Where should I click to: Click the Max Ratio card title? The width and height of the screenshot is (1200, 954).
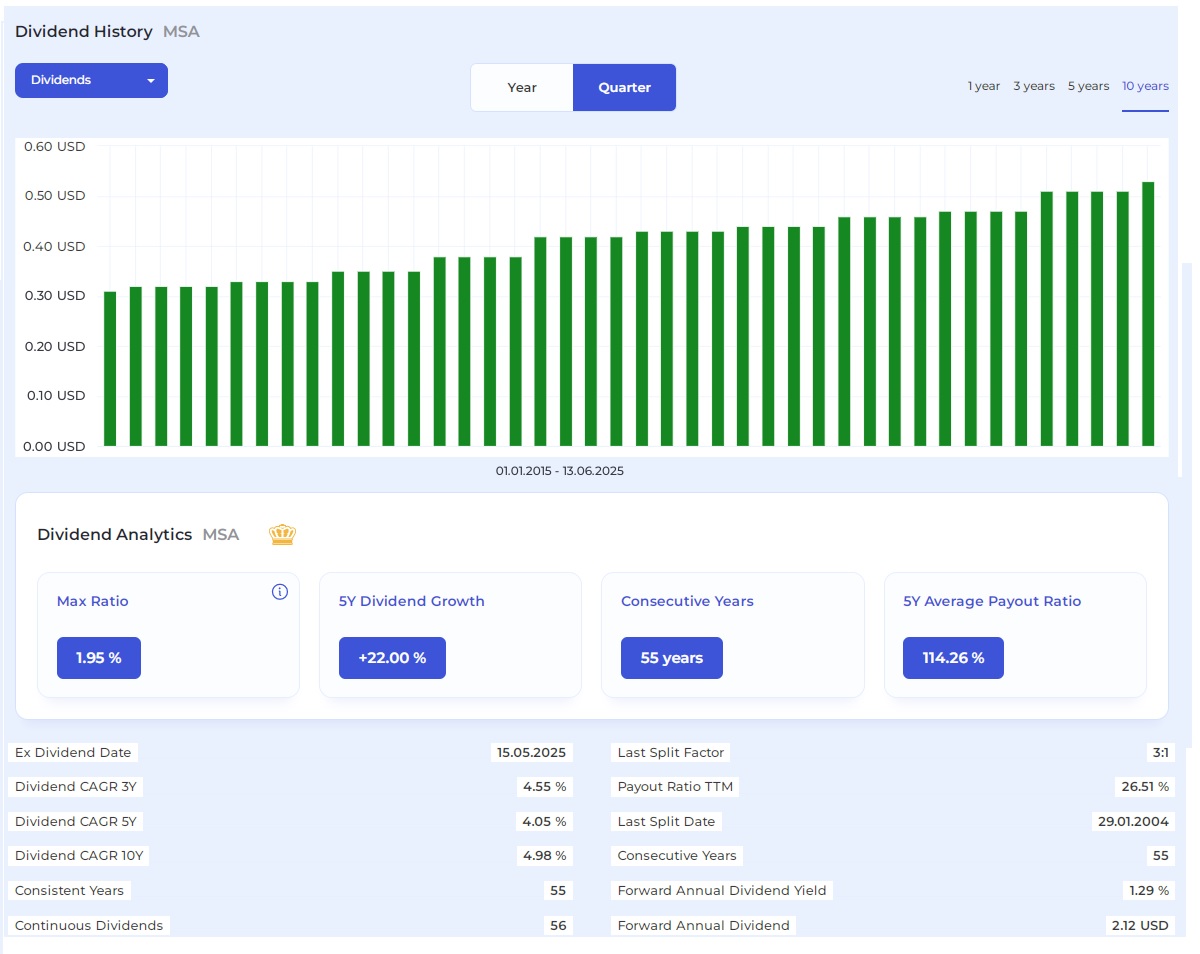coord(93,601)
